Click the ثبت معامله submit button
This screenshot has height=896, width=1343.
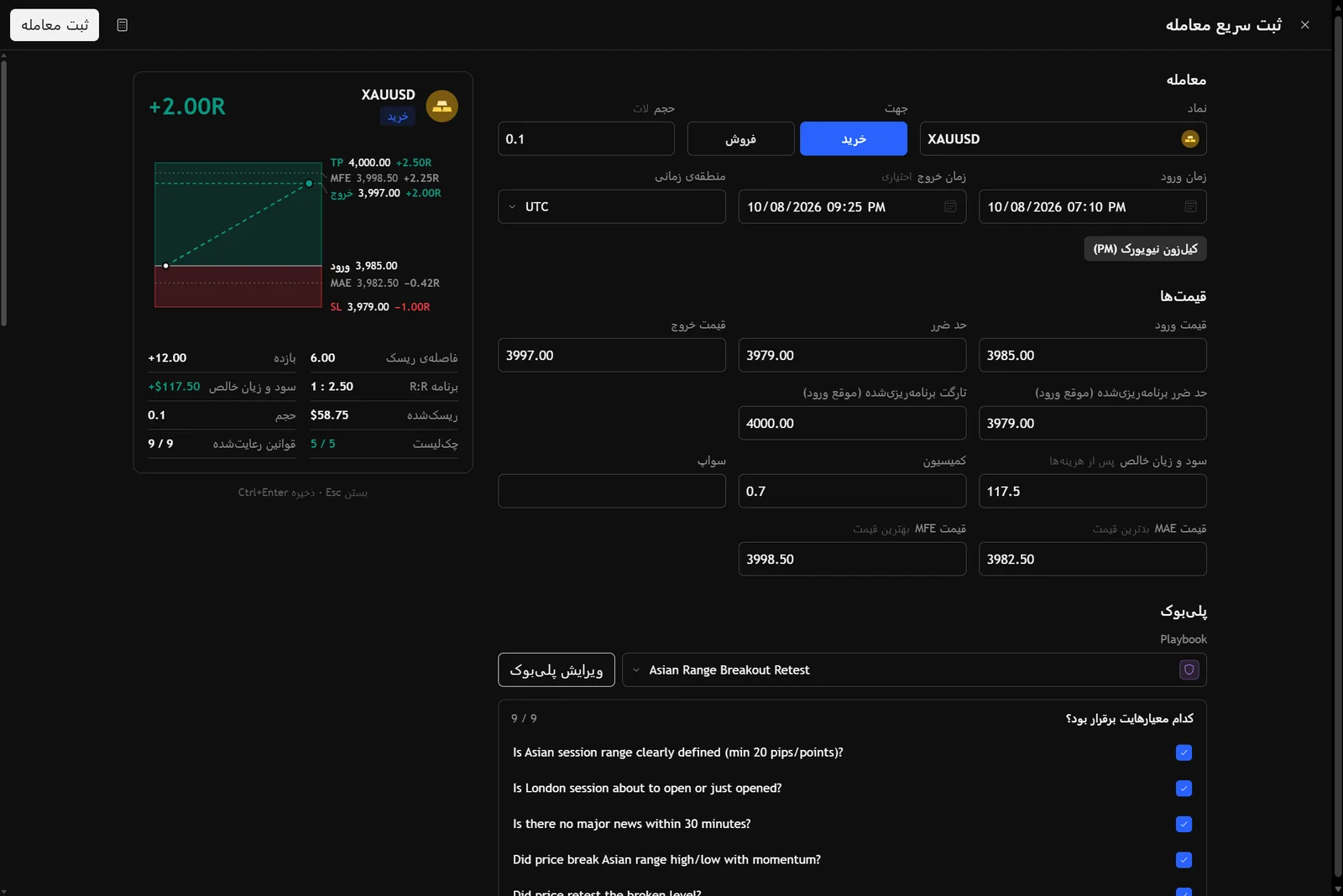55,25
